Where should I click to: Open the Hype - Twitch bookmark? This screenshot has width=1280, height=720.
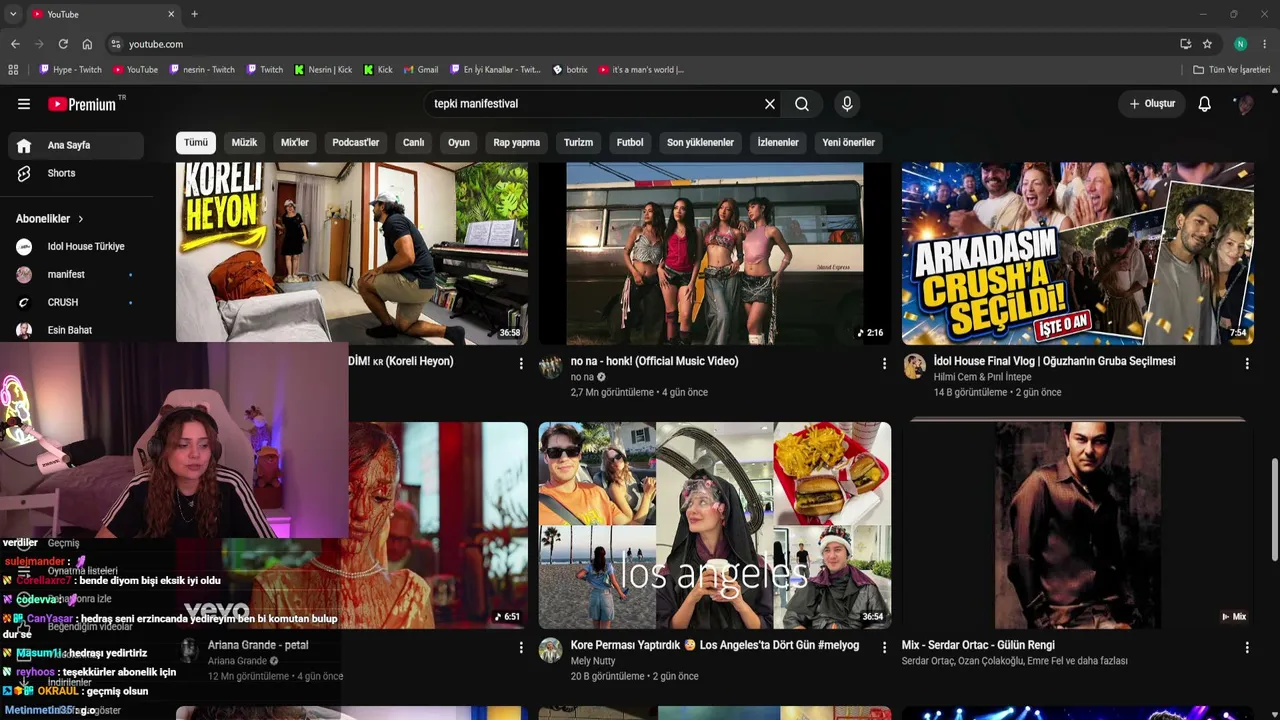pyautogui.click(x=70, y=70)
